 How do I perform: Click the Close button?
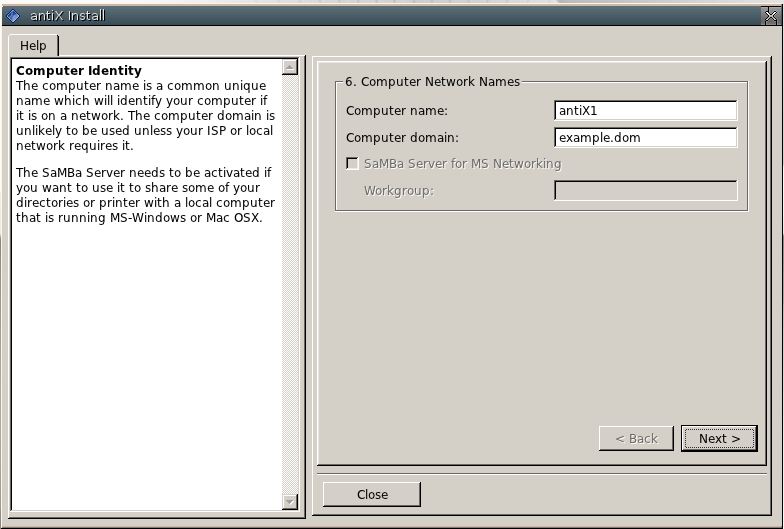click(x=372, y=494)
